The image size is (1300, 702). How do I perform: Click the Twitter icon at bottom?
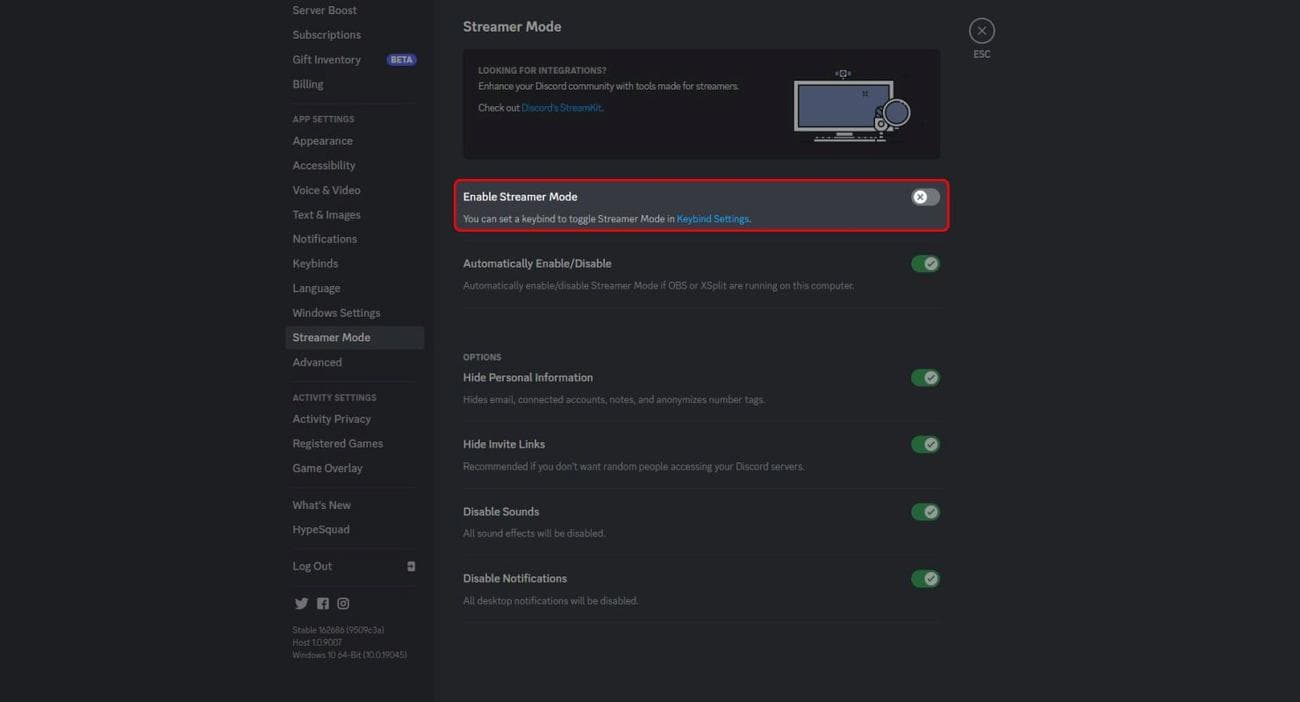(x=301, y=603)
